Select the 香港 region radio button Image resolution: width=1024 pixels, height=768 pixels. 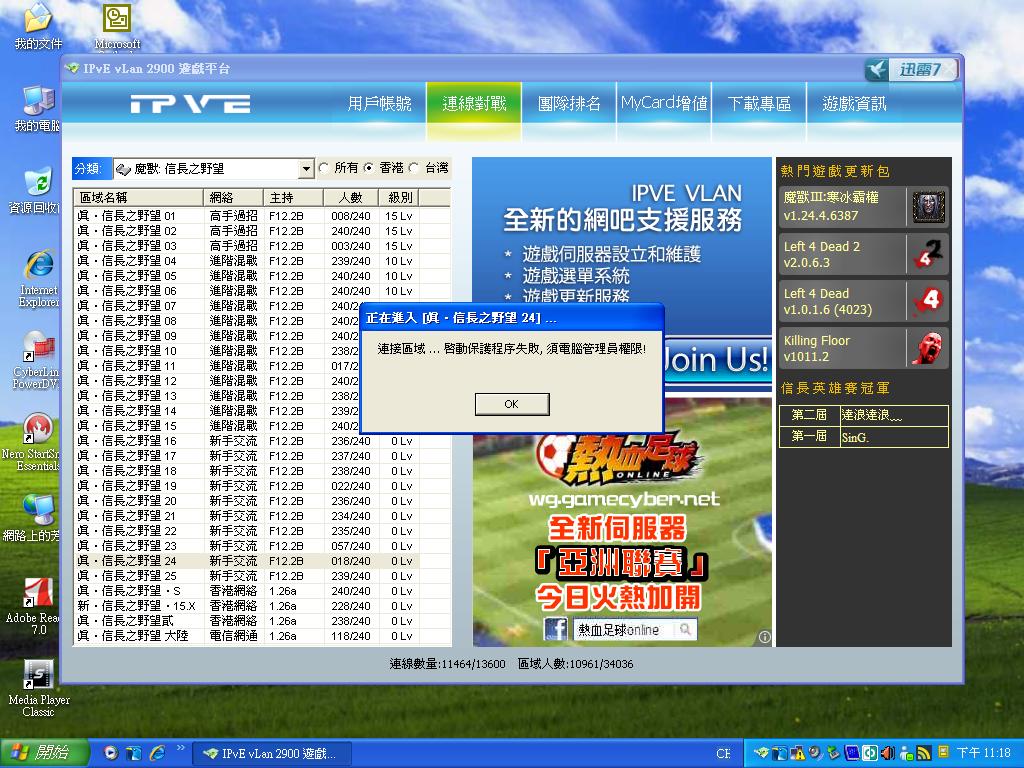369,168
